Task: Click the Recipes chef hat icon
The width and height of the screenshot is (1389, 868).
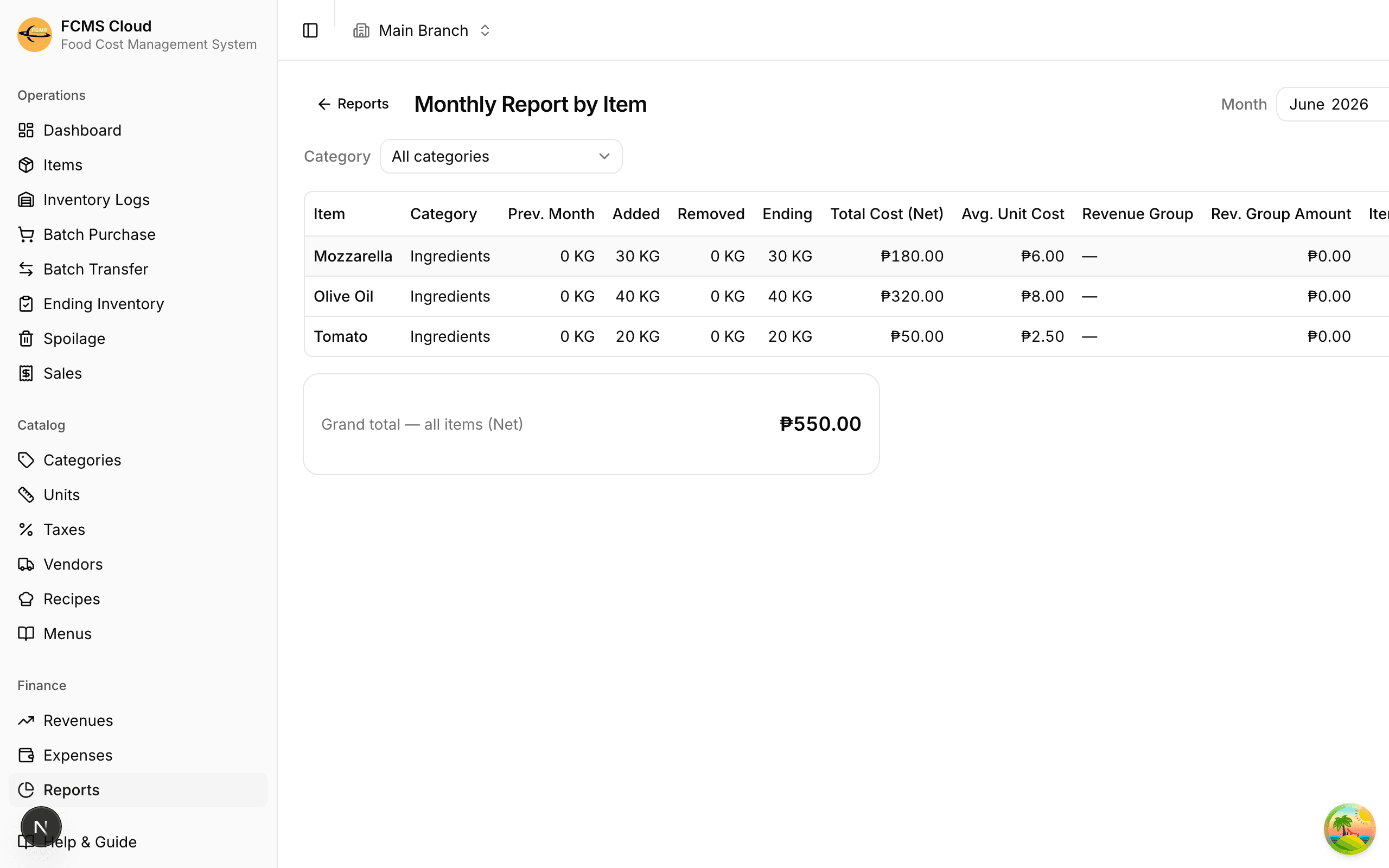Action: click(x=26, y=599)
